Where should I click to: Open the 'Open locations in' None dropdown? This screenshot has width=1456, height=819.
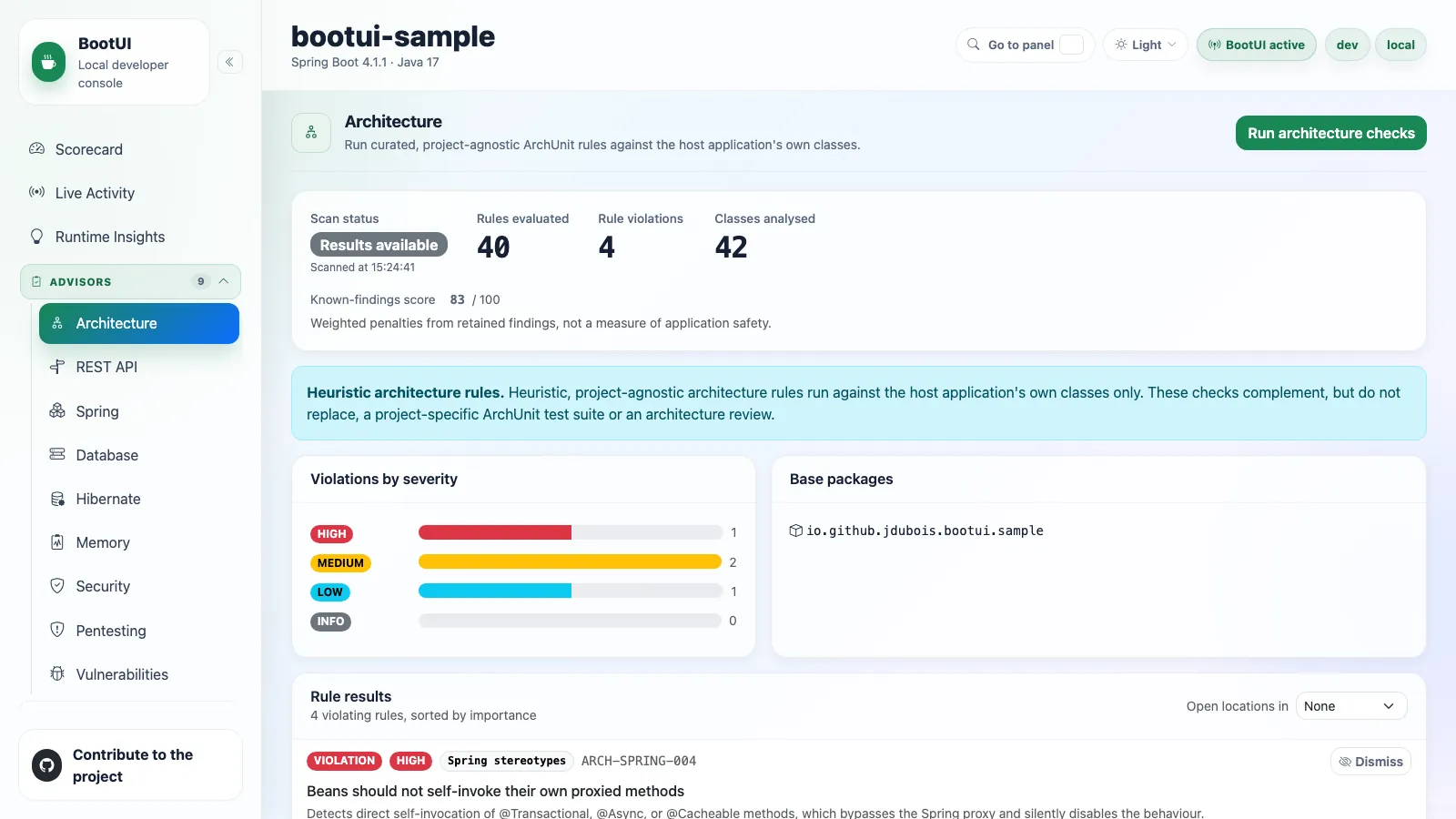point(1351,706)
